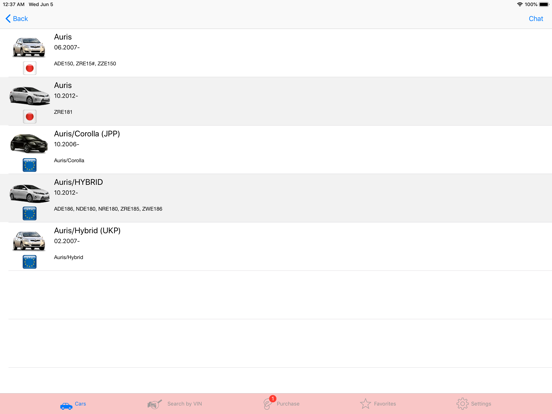
Task: Click the 02.2007- production date
Action: 67,241
